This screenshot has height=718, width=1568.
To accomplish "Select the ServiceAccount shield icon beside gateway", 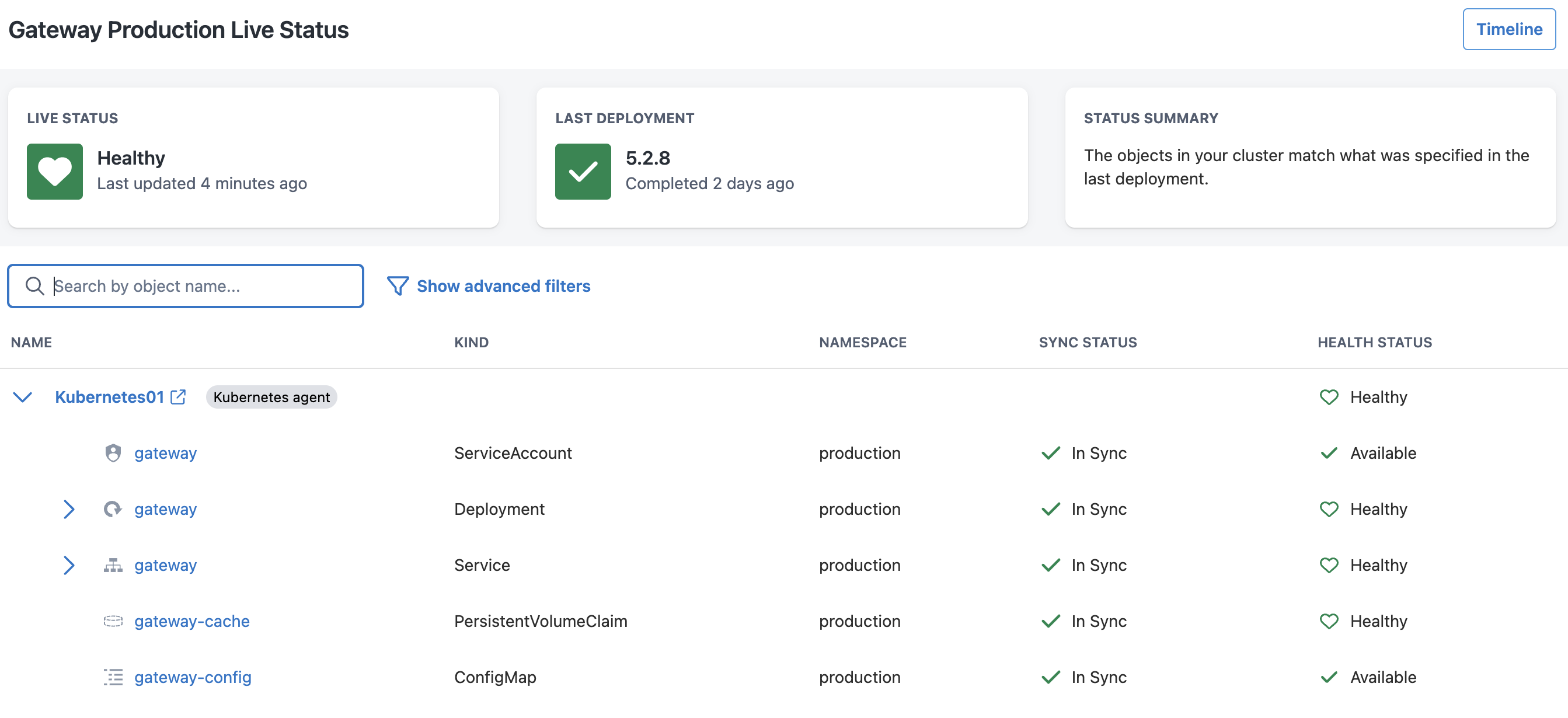I will (x=113, y=453).
